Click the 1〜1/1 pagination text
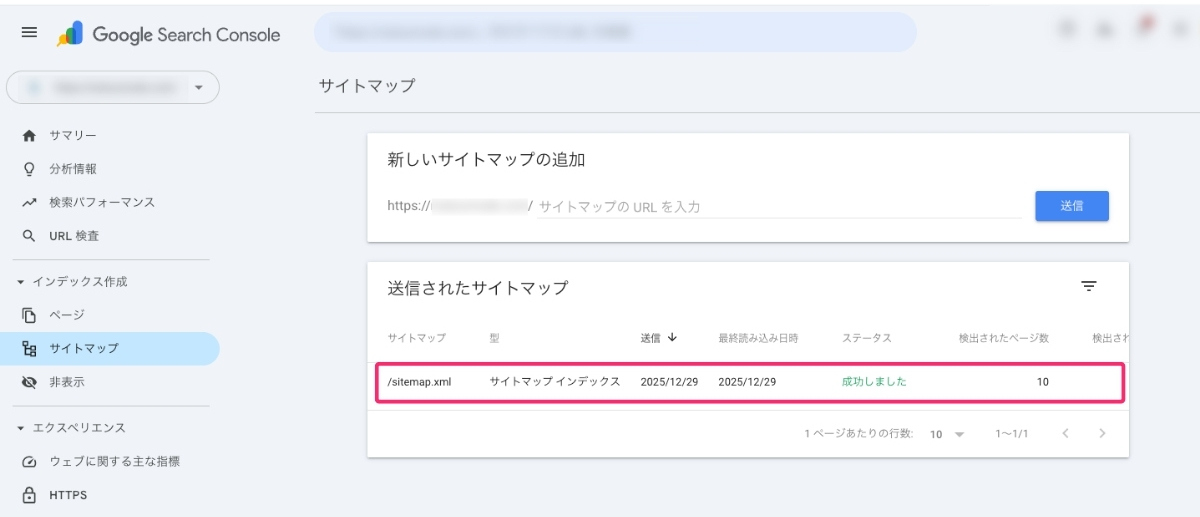 click(1011, 434)
